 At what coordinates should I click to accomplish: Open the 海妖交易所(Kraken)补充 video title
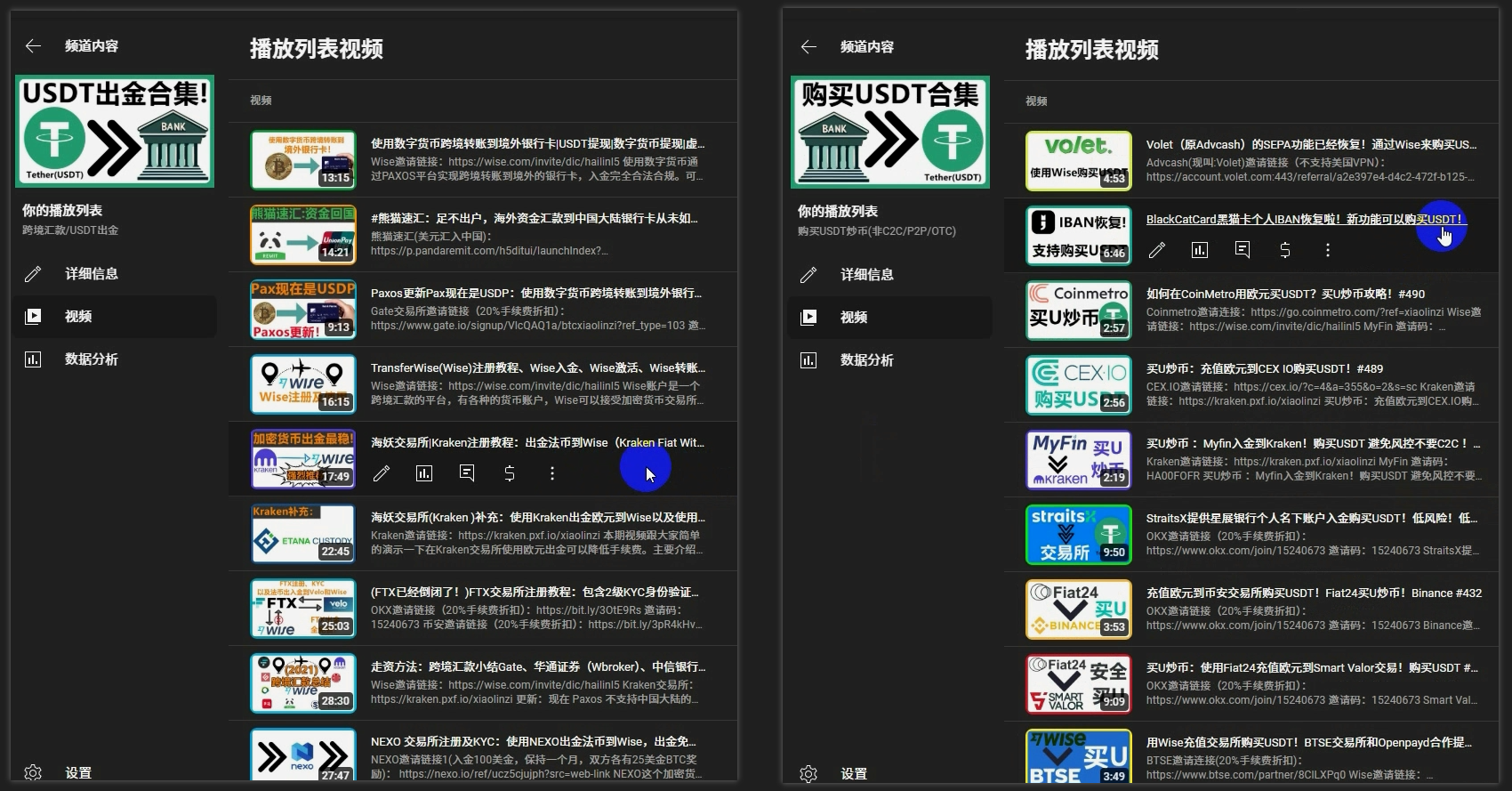tap(538, 517)
